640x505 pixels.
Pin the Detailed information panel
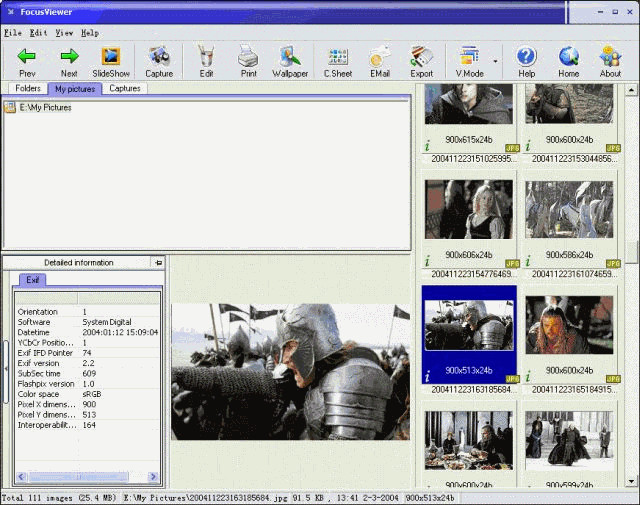pyautogui.click(x=158, y=263)
